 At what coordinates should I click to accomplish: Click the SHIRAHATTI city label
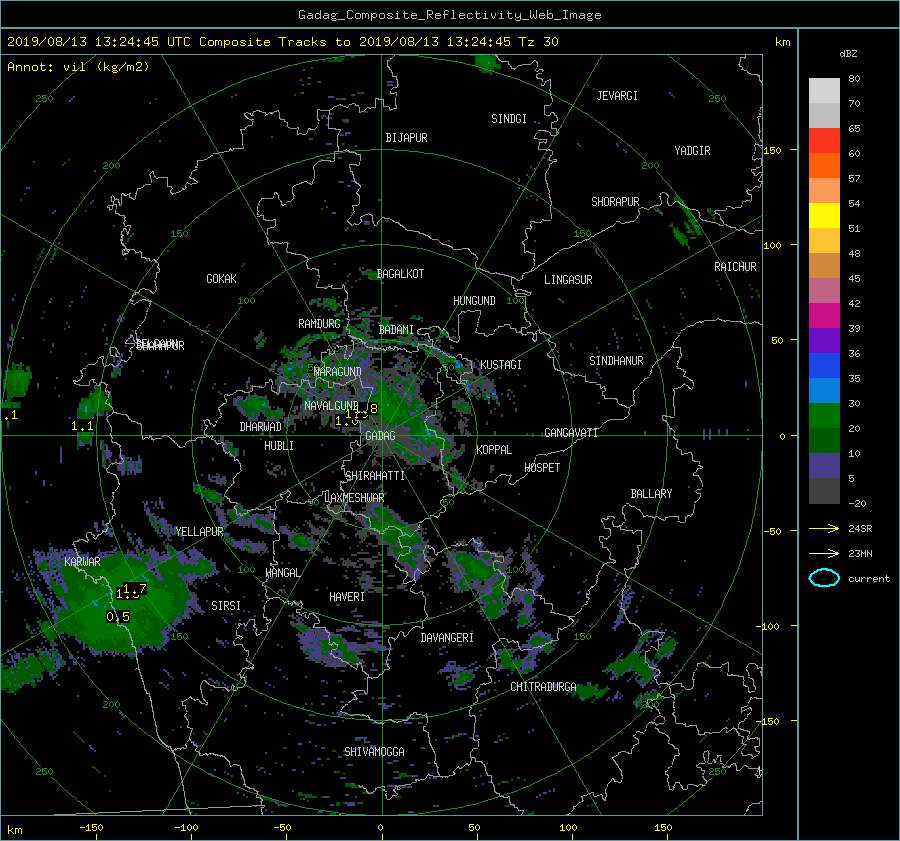[x=375, y=476]
